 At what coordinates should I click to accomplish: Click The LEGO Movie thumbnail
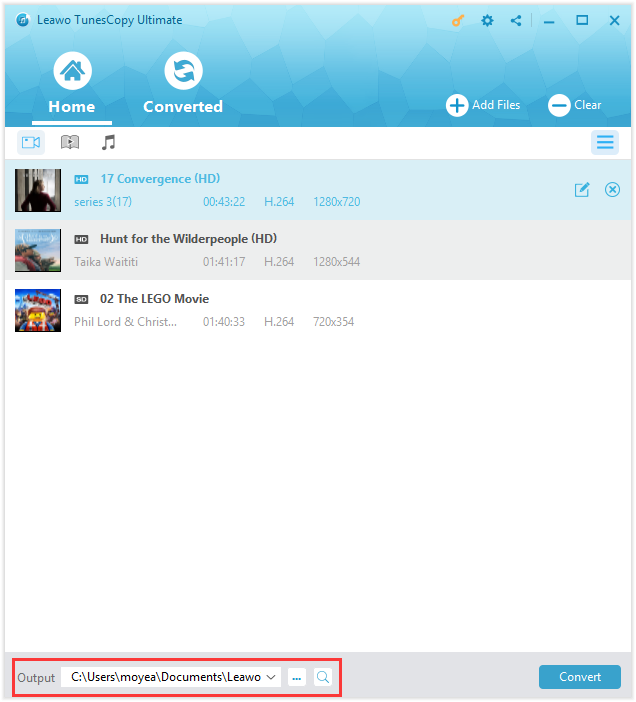point(38,310)
